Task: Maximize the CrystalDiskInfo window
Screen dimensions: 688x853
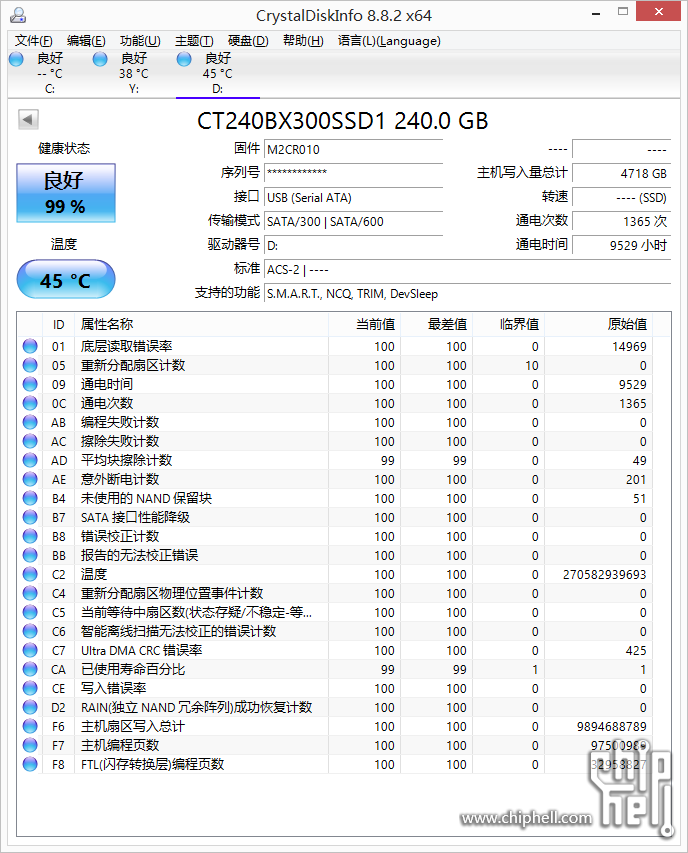Action: tap(623, 13)
